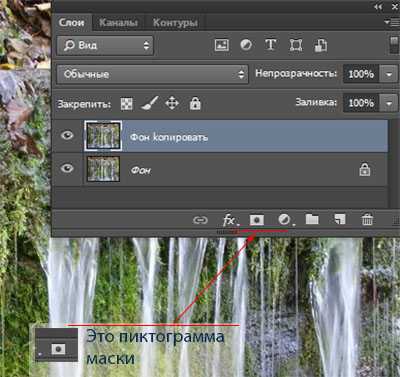Image resolution: width=400 pixels, height=377 pixels.
Task: Toggle layer filtering switch on right
Action: click(x=394, y=45)
